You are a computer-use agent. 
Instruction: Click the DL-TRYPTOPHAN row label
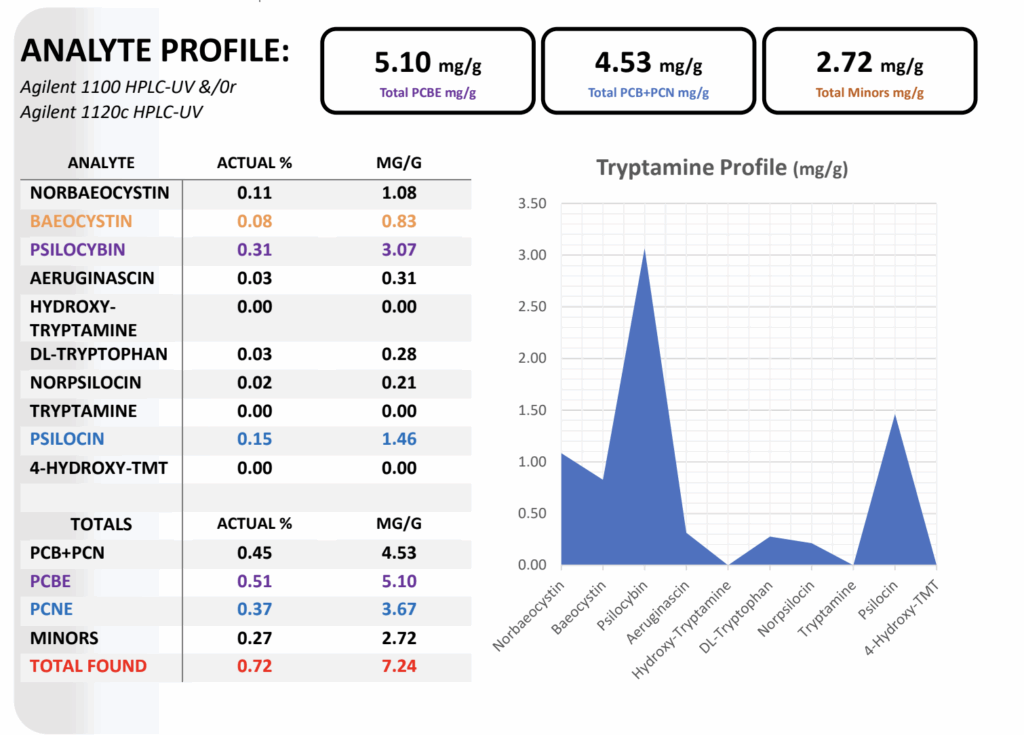99,354
